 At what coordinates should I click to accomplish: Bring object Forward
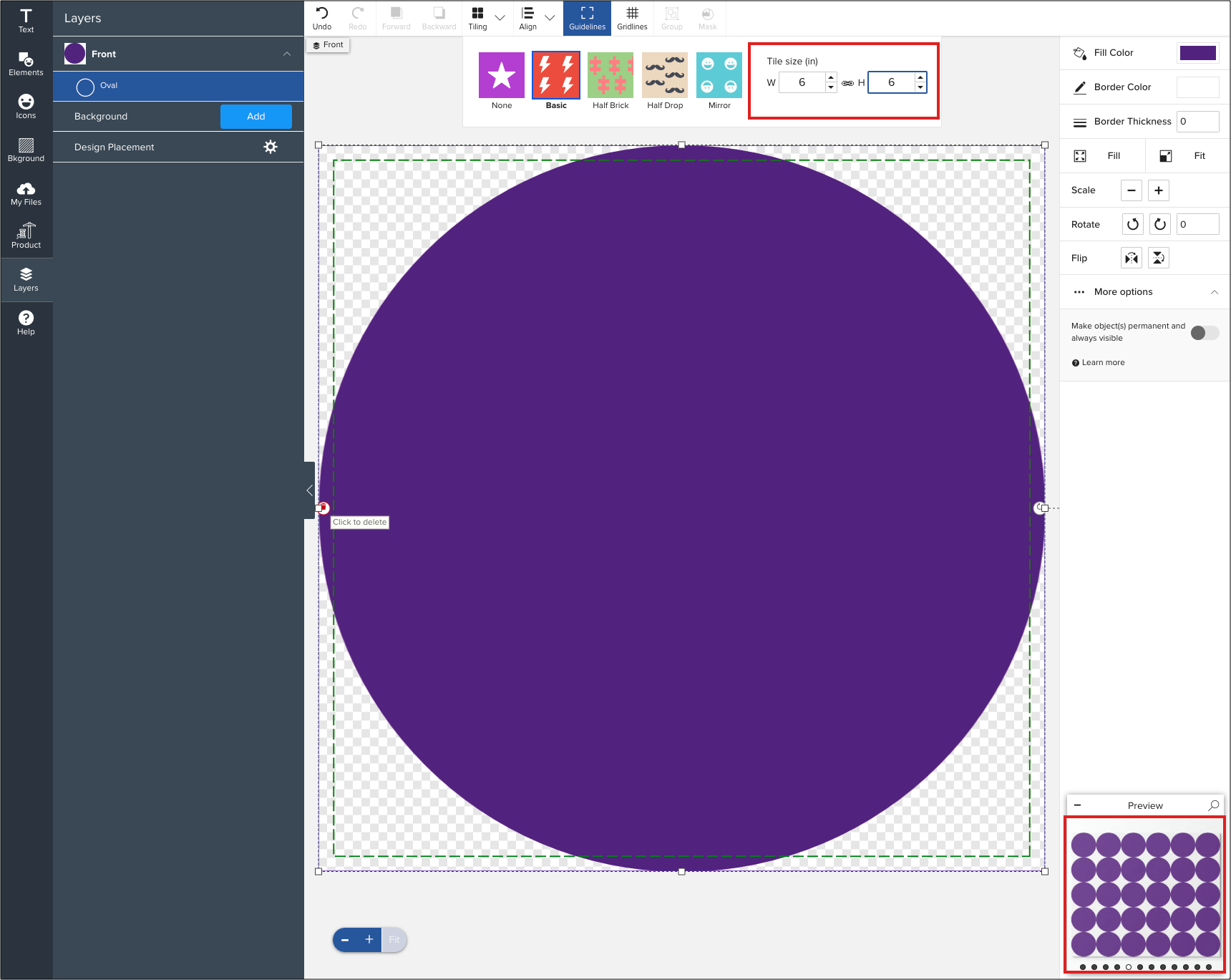tap(396, 19)
